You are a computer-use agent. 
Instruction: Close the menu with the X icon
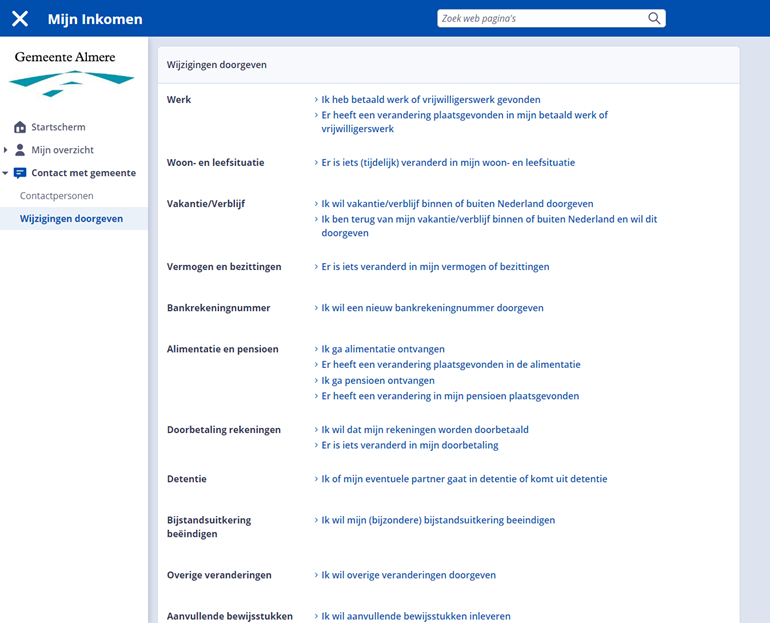20,19
